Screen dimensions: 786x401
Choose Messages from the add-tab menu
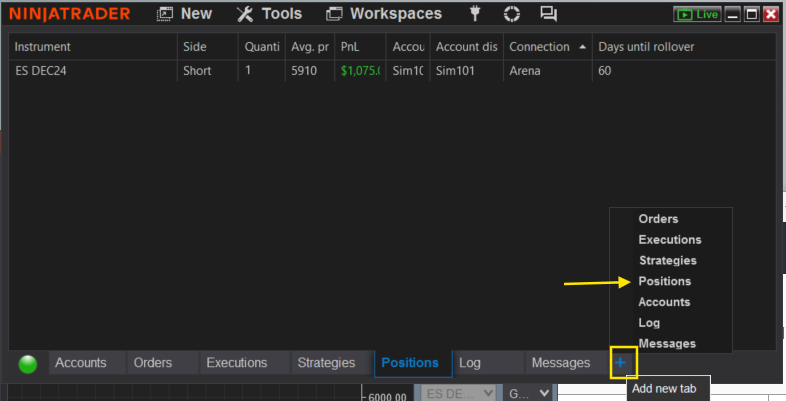click(671, 343)
